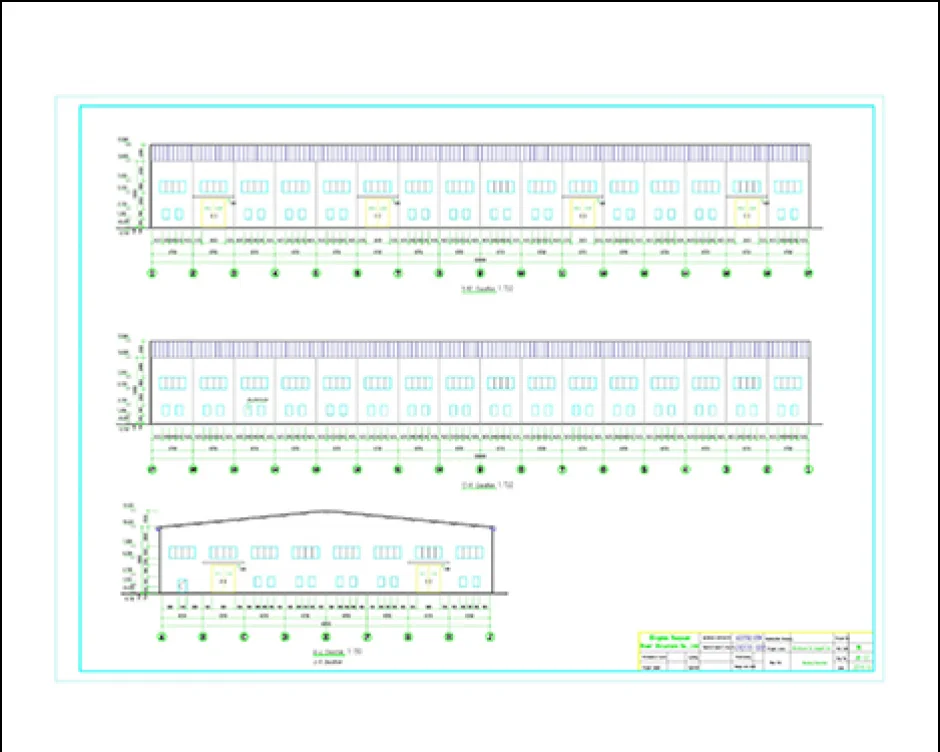Click the single small window left of gable door
Screen dimensions: 940x752
coord(181,583)
